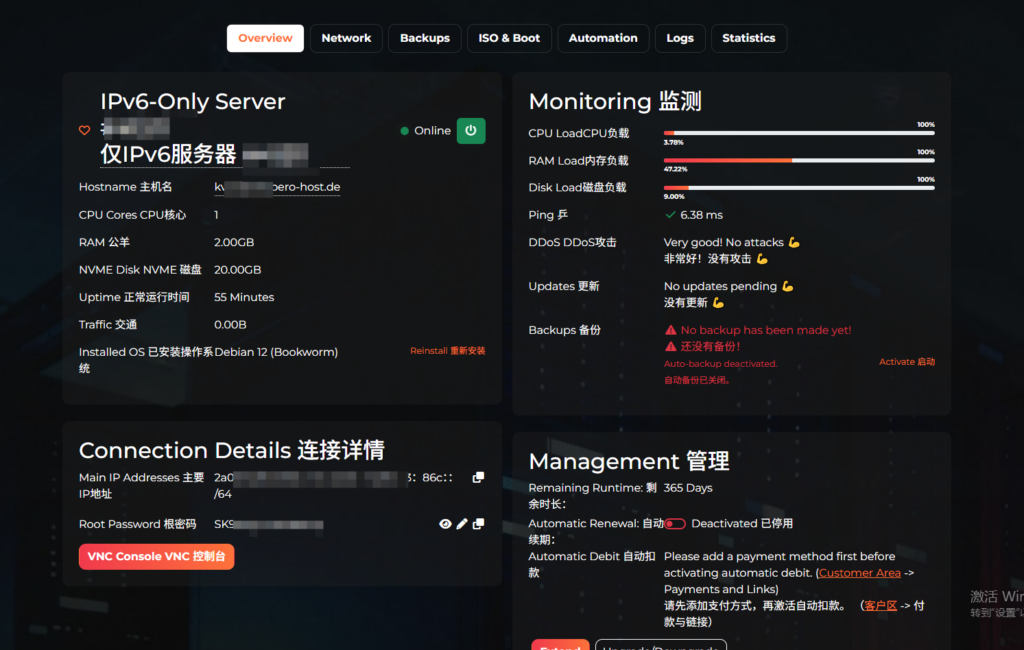
Task: Go to the ISO & Boot tab
Action: [509, 38]
